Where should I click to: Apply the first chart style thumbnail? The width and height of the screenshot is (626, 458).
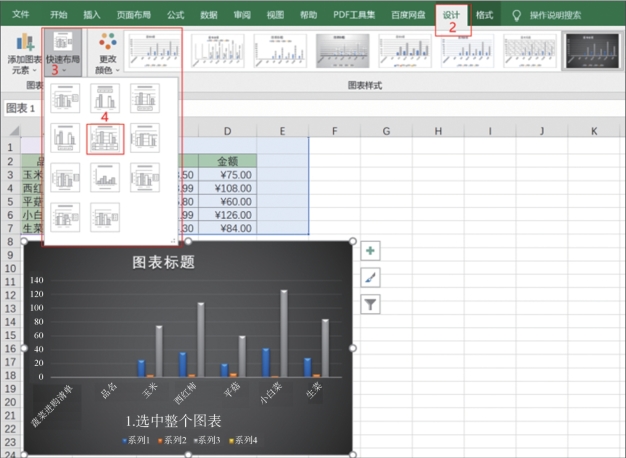(x=155, y=51)
